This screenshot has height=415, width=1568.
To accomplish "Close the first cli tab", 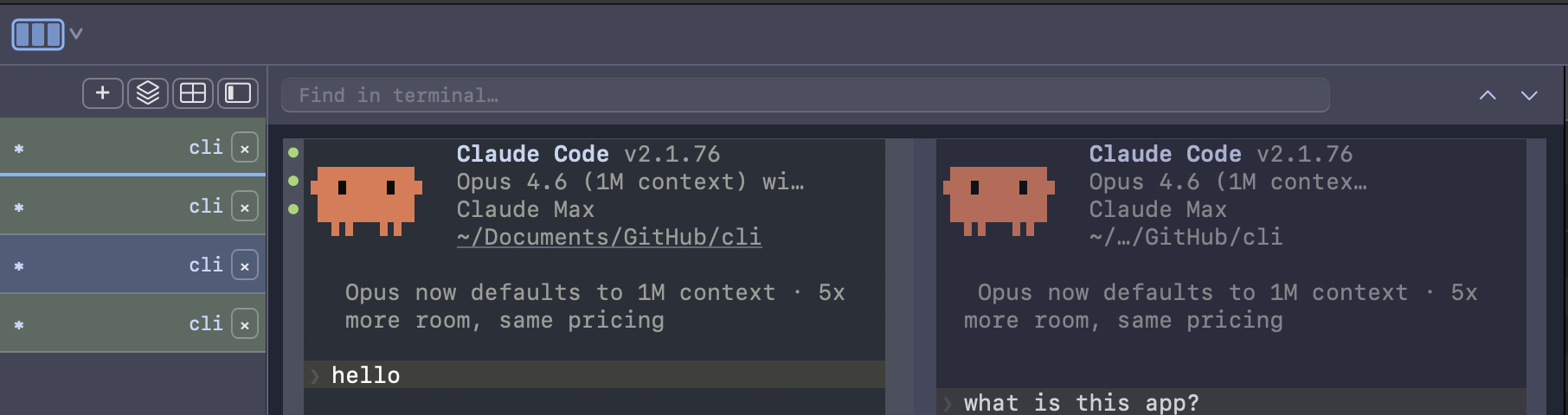I will tap(245, 149).
